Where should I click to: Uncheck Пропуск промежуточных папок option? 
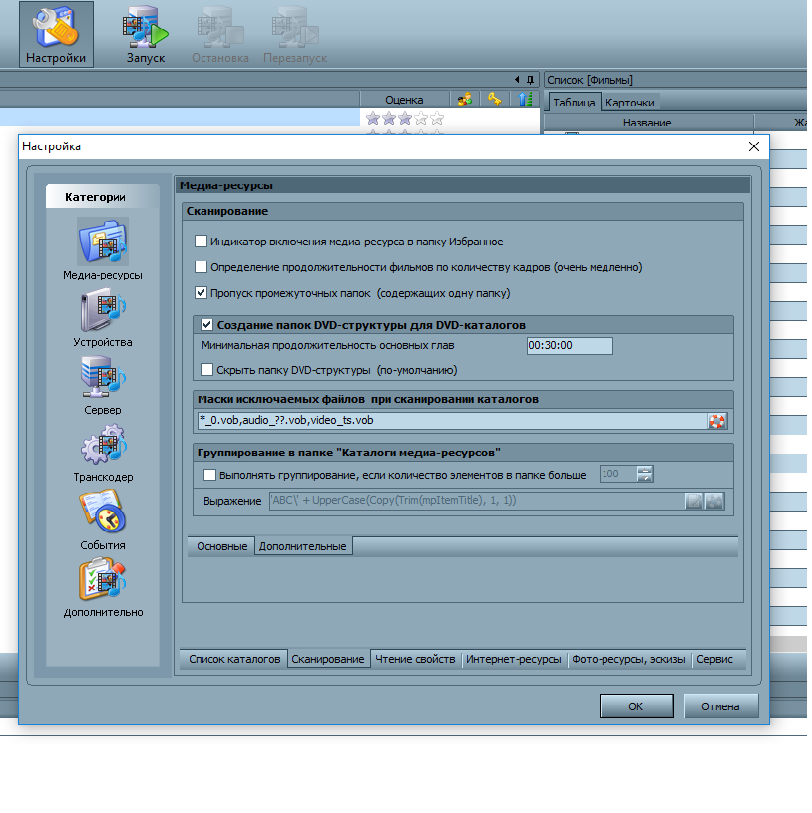(x=201, y=293)
